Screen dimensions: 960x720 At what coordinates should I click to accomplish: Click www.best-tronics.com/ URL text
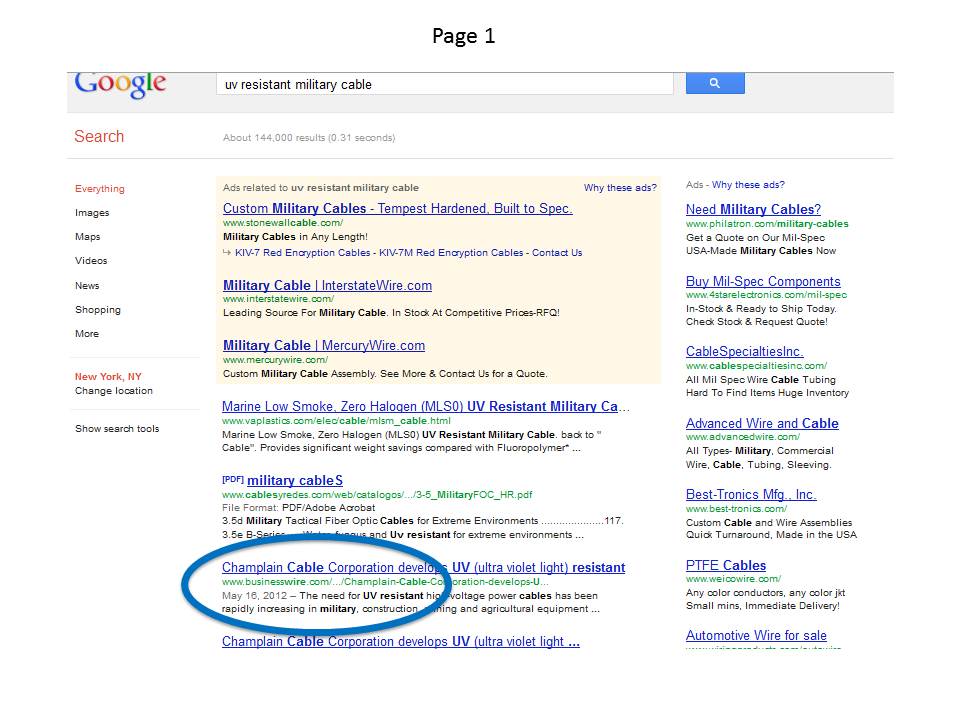(737, 509)
